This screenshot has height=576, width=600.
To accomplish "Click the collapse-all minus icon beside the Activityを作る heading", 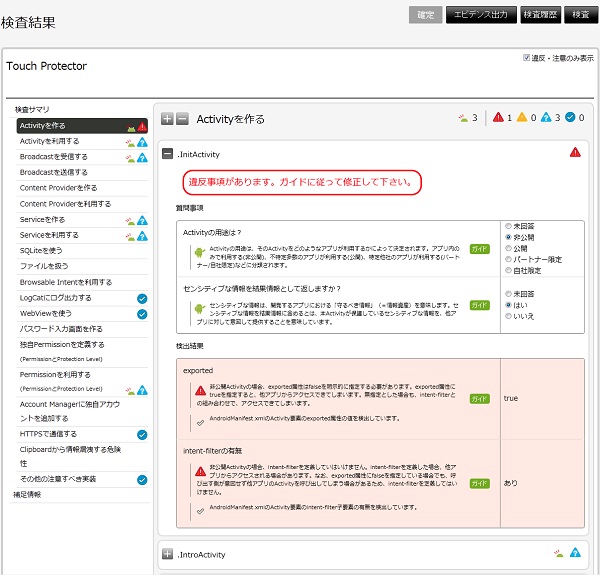I will click(x=182, y=119).
